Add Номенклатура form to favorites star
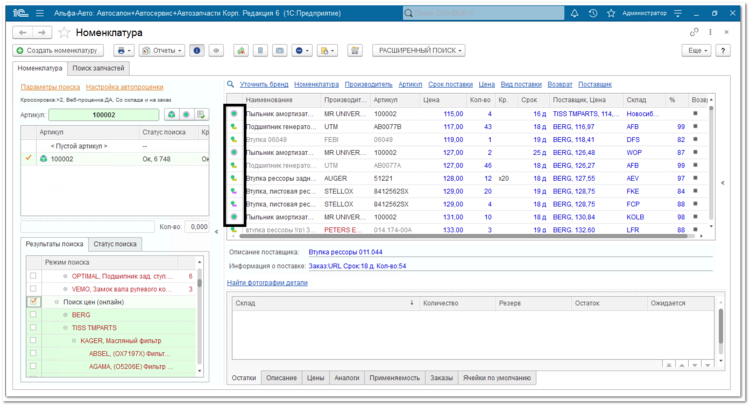 [64, 33]
